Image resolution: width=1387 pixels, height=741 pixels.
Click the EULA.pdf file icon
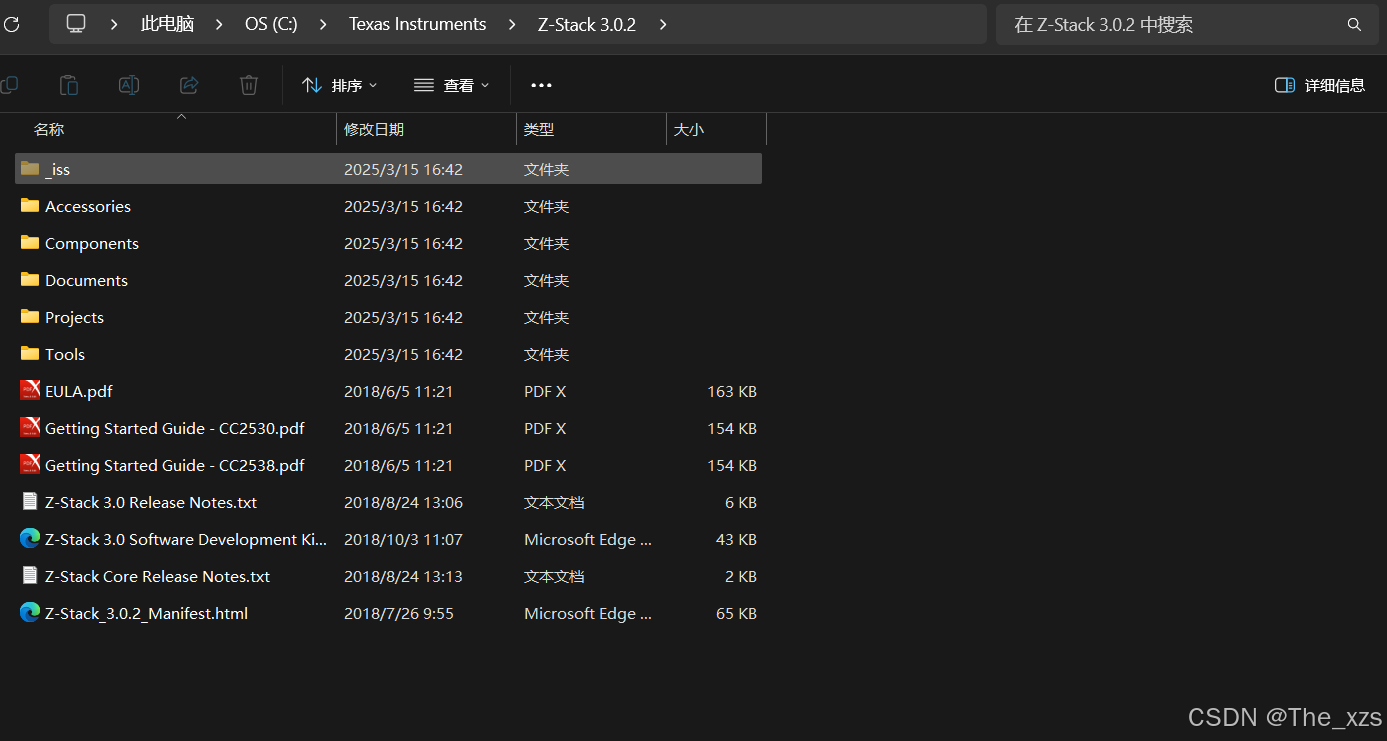tap(30, 390)
